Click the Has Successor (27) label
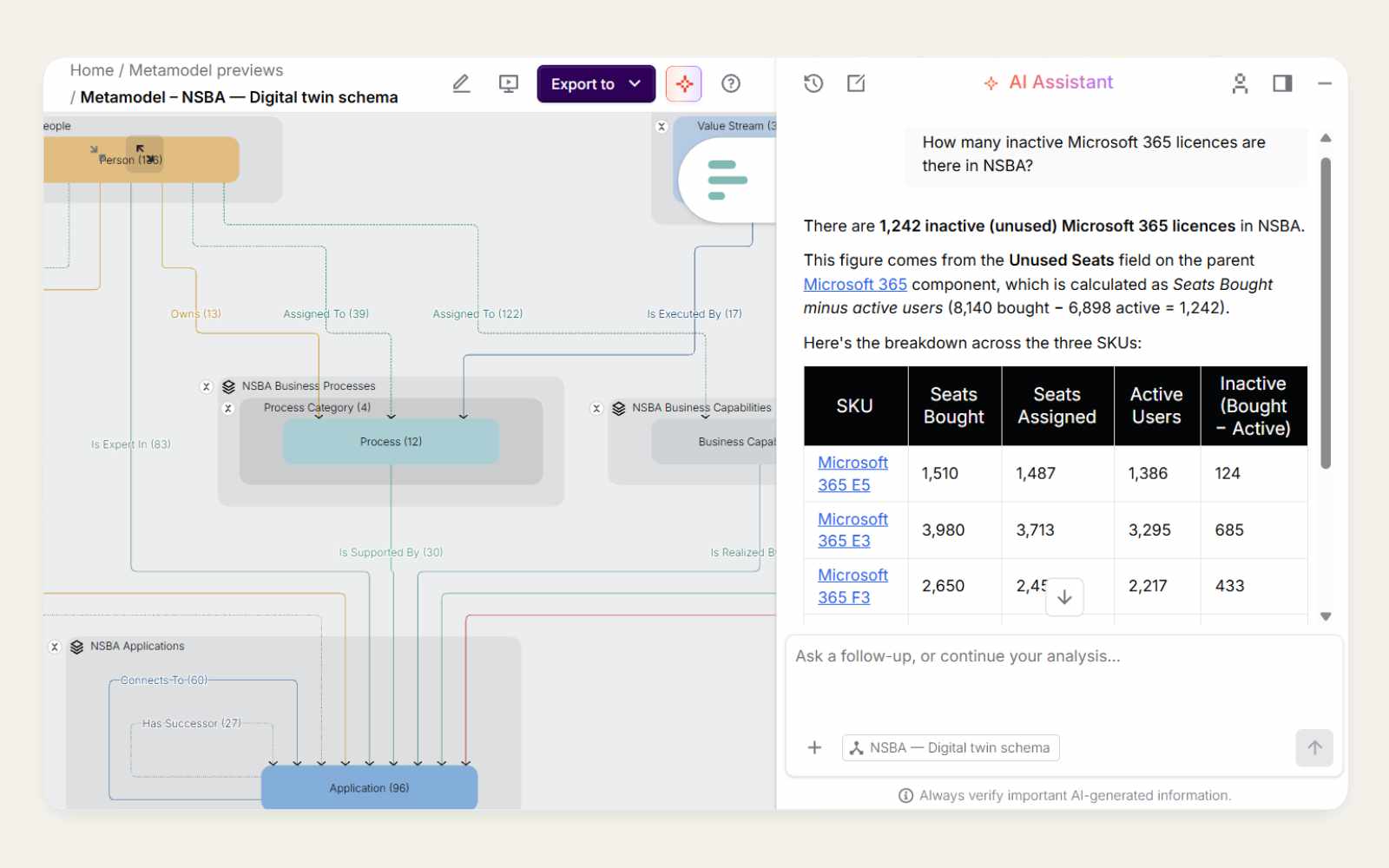This screenshot has height=868, width=1389. pyautogui.click(x=192, y=723)
